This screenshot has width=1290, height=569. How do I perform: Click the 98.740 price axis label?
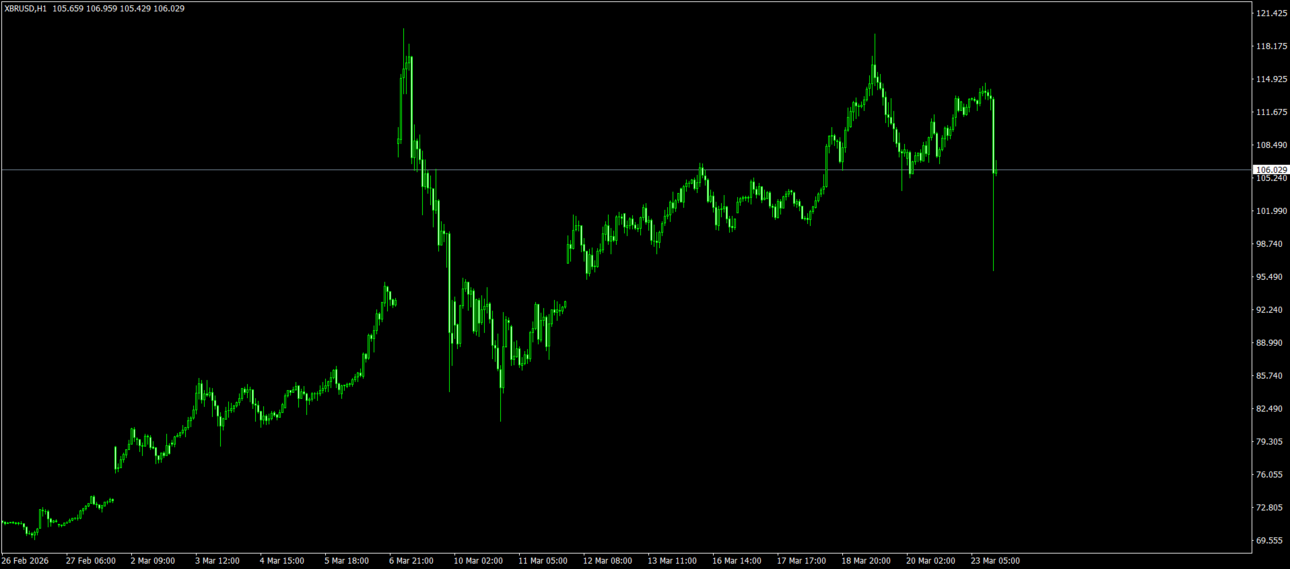[1271, 244]
